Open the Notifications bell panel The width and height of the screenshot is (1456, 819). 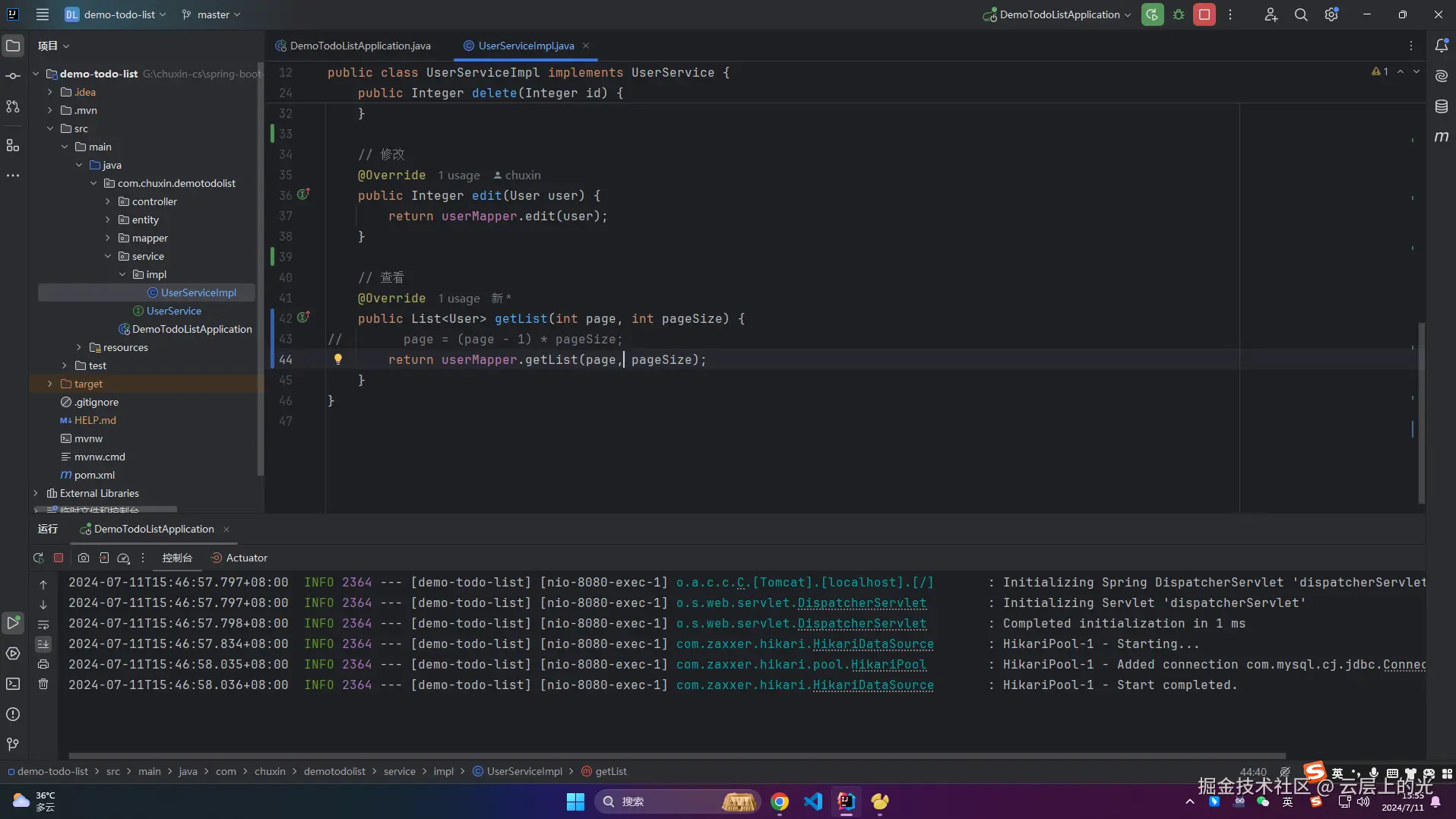coord(1442,46)
